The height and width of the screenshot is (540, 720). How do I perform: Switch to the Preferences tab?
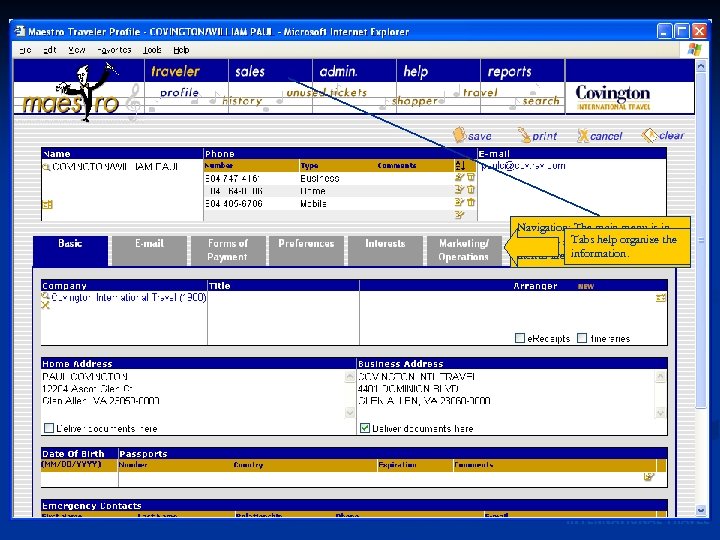(306, 250)
